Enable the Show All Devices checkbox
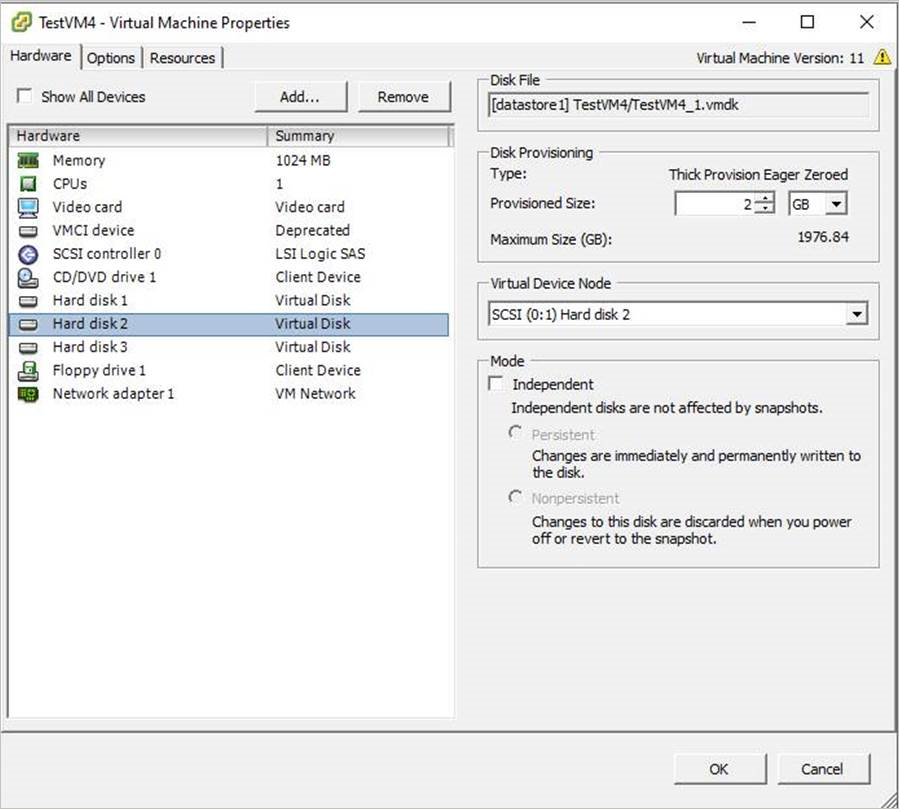 pos(24,96)
